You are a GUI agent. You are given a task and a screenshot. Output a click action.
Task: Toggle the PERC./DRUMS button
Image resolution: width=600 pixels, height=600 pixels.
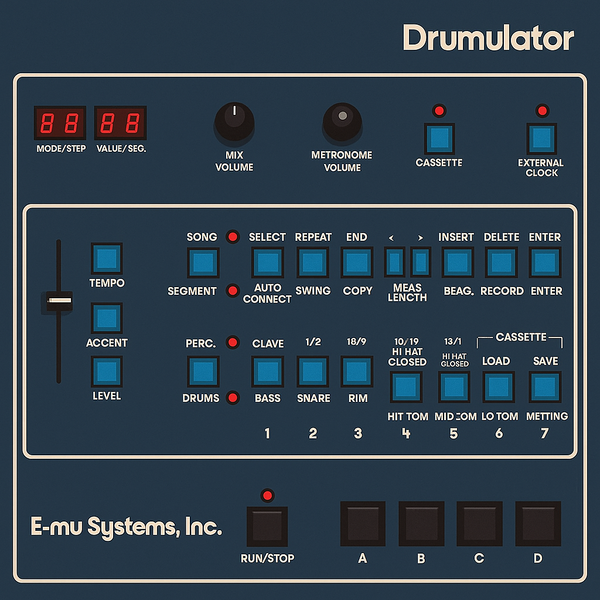pyautogui.click(x=203, y=372)
